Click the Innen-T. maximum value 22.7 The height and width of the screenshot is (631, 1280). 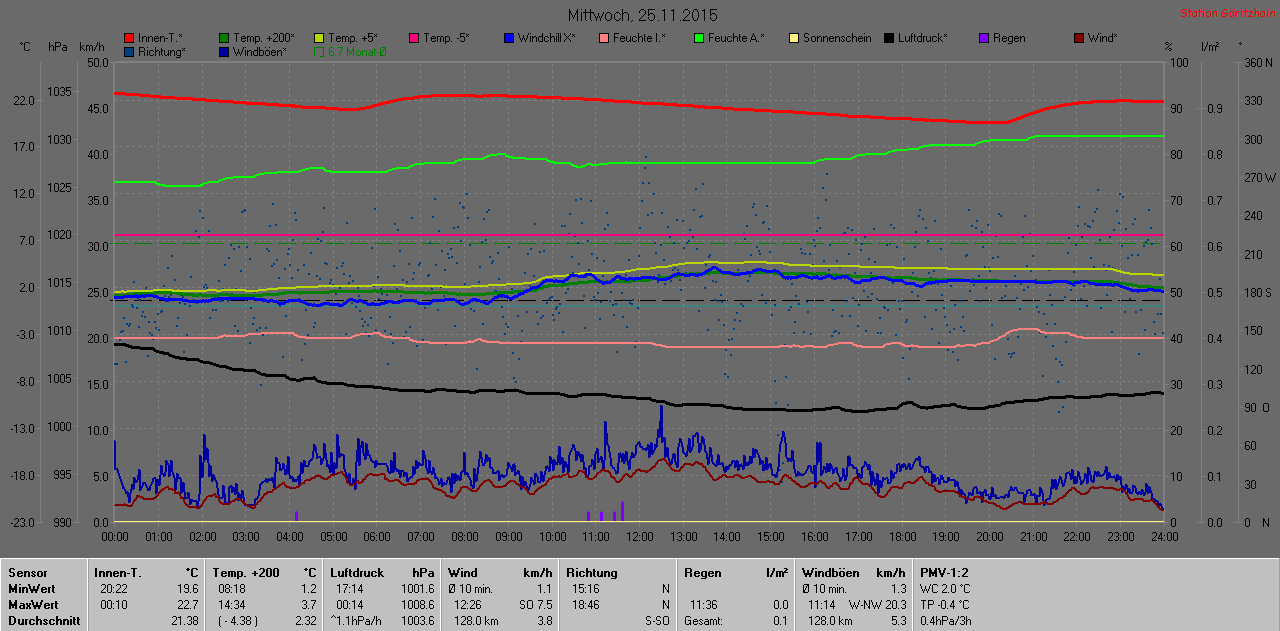189,605
